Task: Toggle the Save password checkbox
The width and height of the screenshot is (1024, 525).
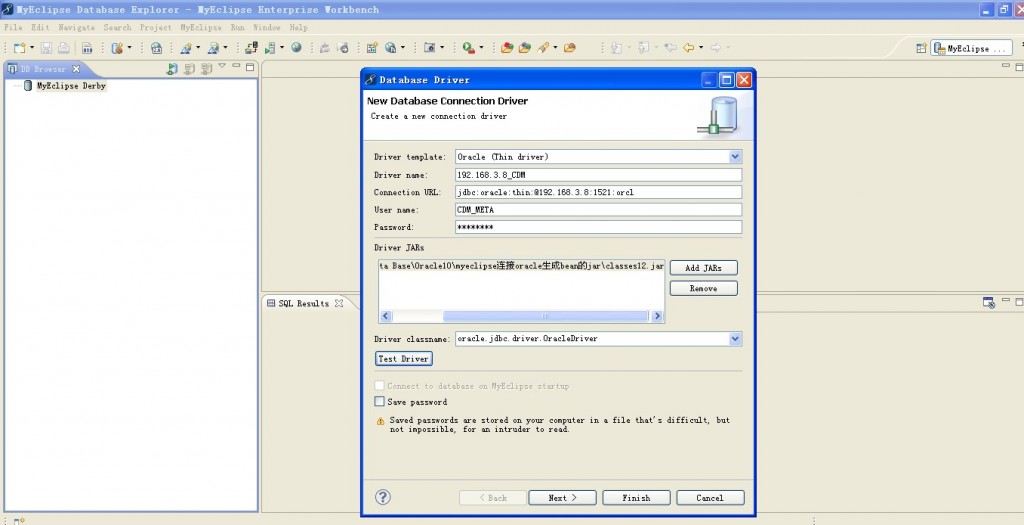Action: [379, 402]
